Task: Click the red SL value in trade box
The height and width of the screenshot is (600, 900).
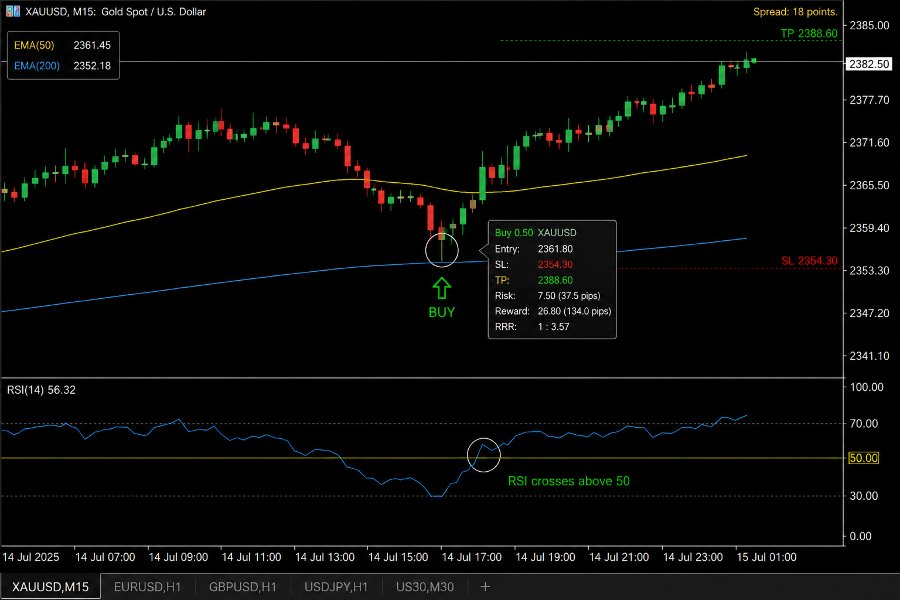Action: click(x=555, y=265)
